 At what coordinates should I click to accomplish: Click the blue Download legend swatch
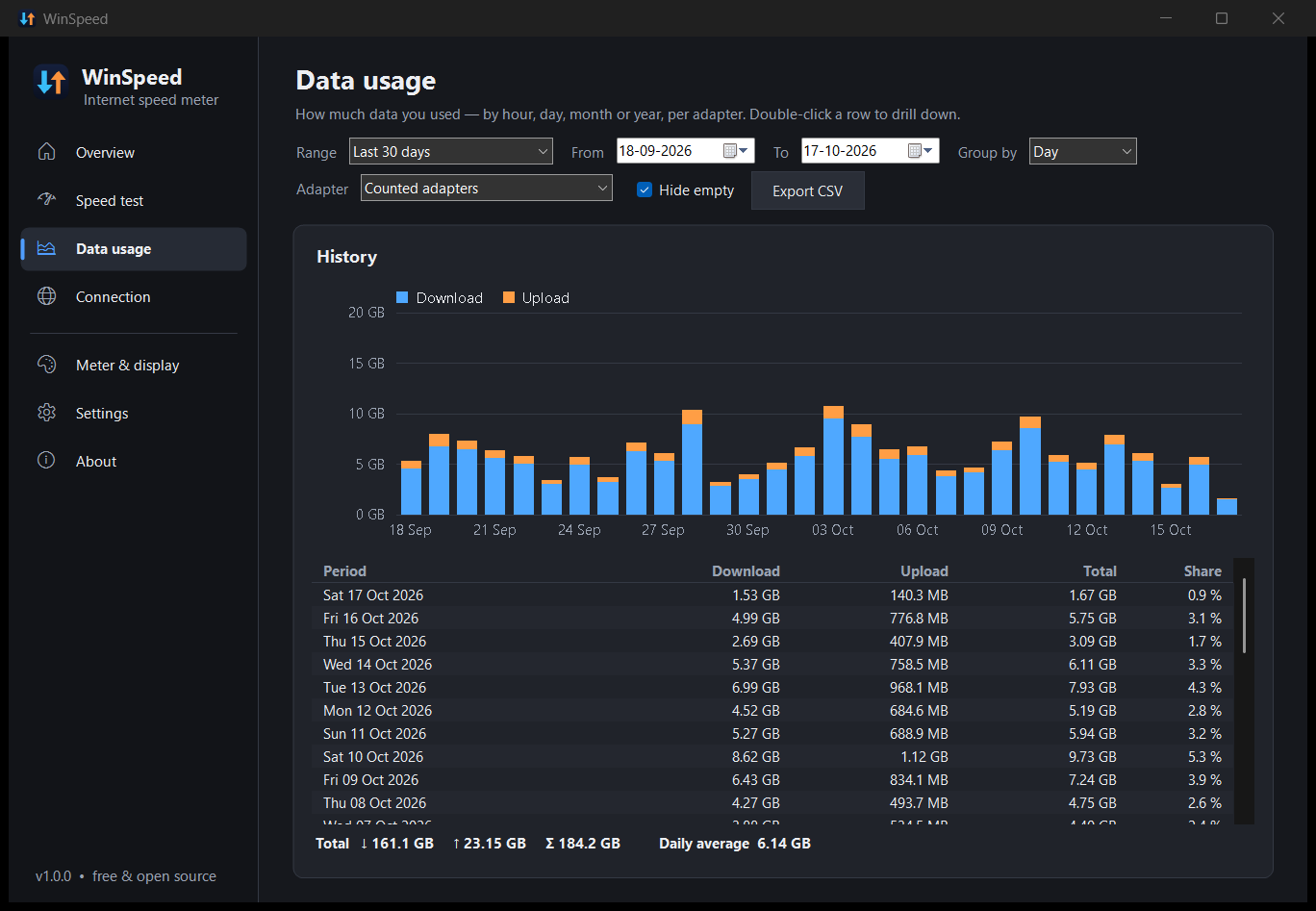402,298
